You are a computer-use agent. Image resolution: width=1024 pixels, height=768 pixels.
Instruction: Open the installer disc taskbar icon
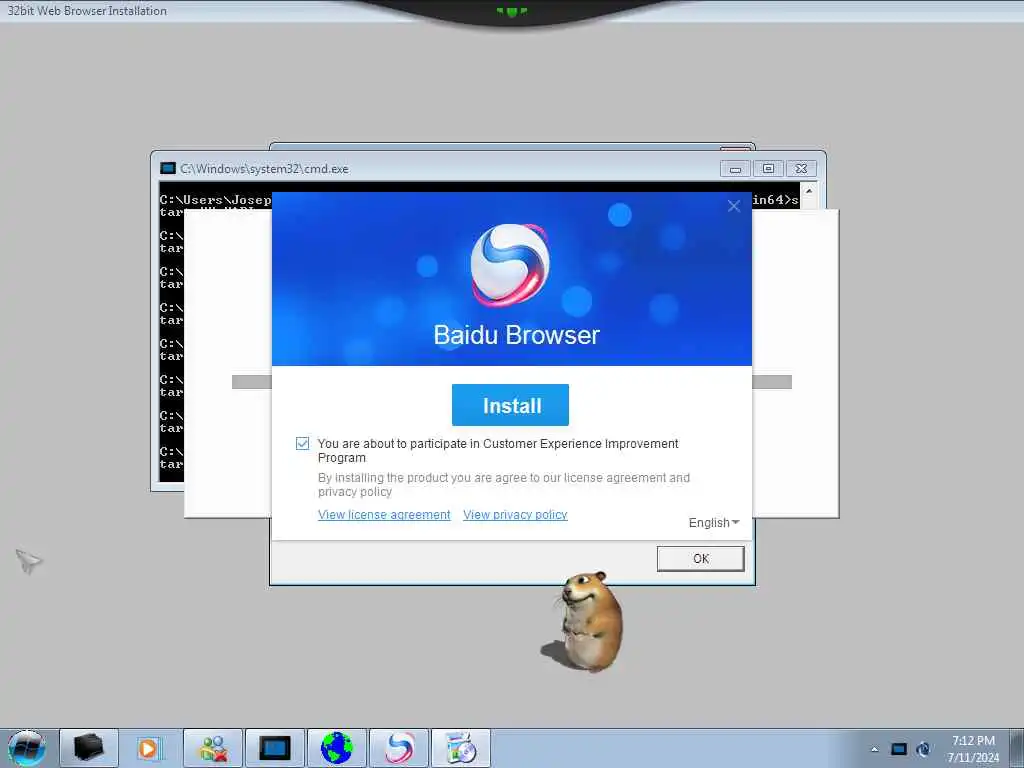[x=461, y=748]
